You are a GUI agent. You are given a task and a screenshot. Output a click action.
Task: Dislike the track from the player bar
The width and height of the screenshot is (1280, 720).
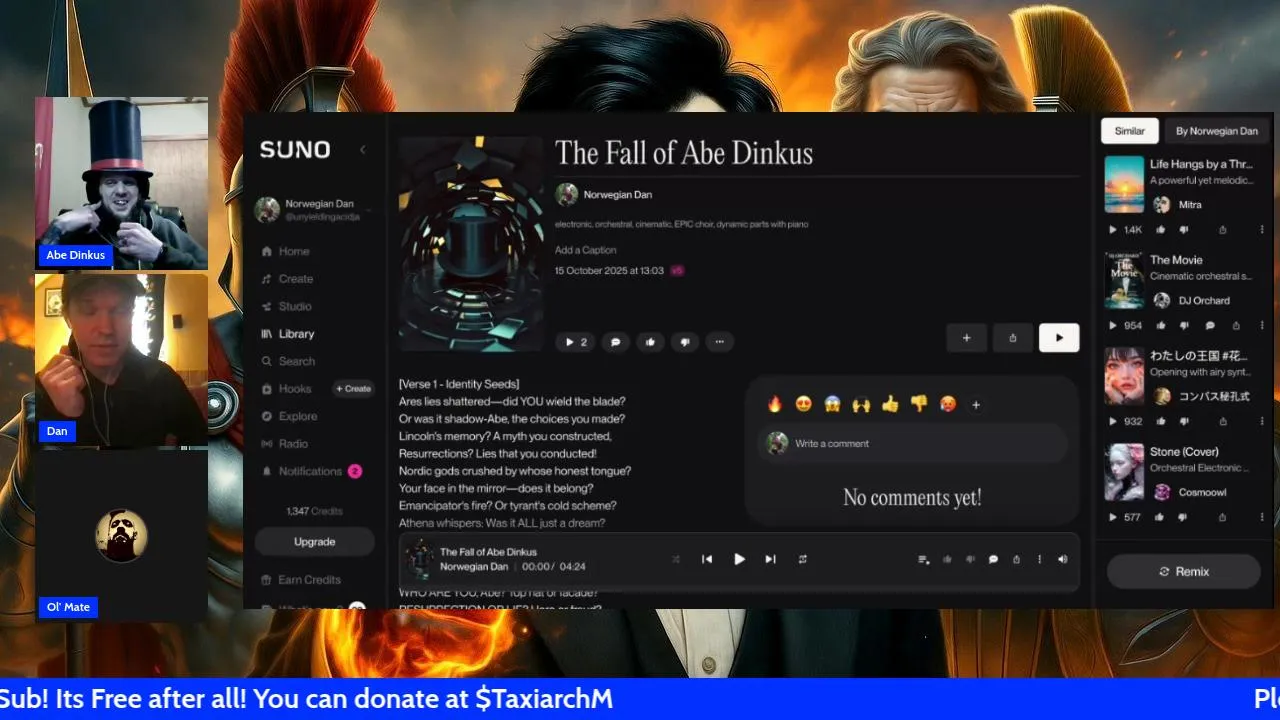[x=970, y=560]
